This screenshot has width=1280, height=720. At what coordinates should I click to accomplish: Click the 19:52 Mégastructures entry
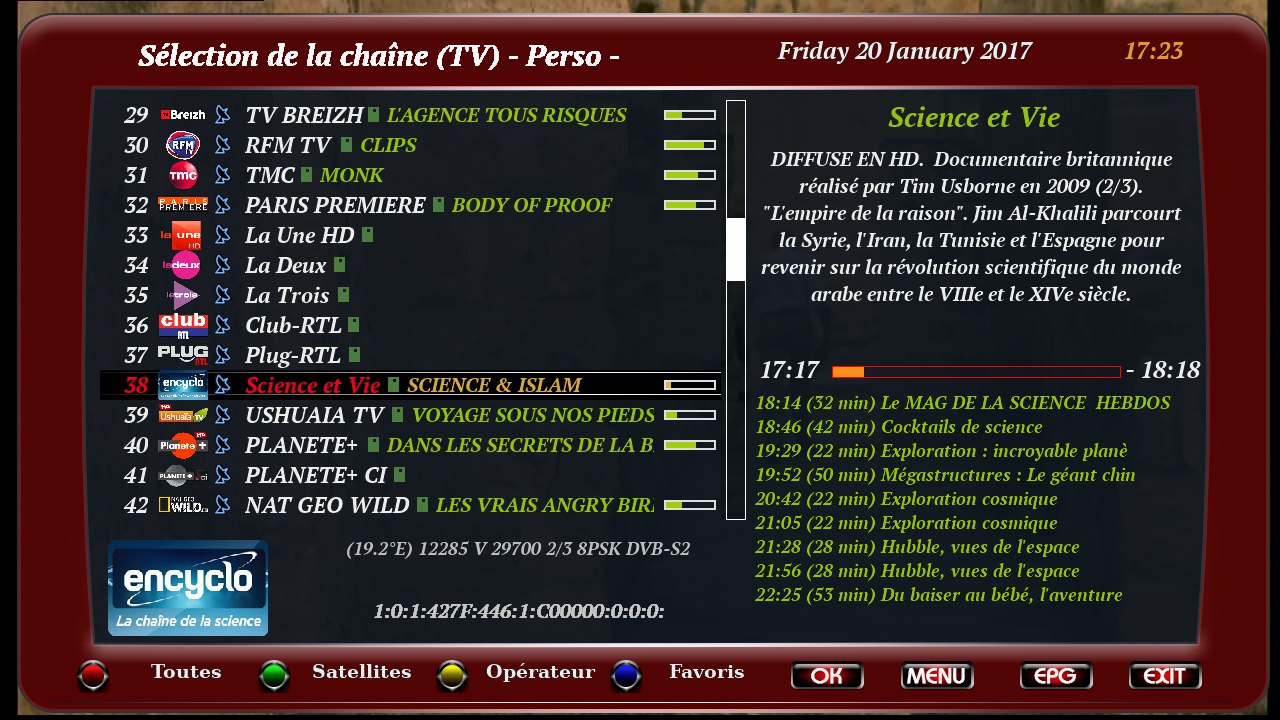pos(946,475)
